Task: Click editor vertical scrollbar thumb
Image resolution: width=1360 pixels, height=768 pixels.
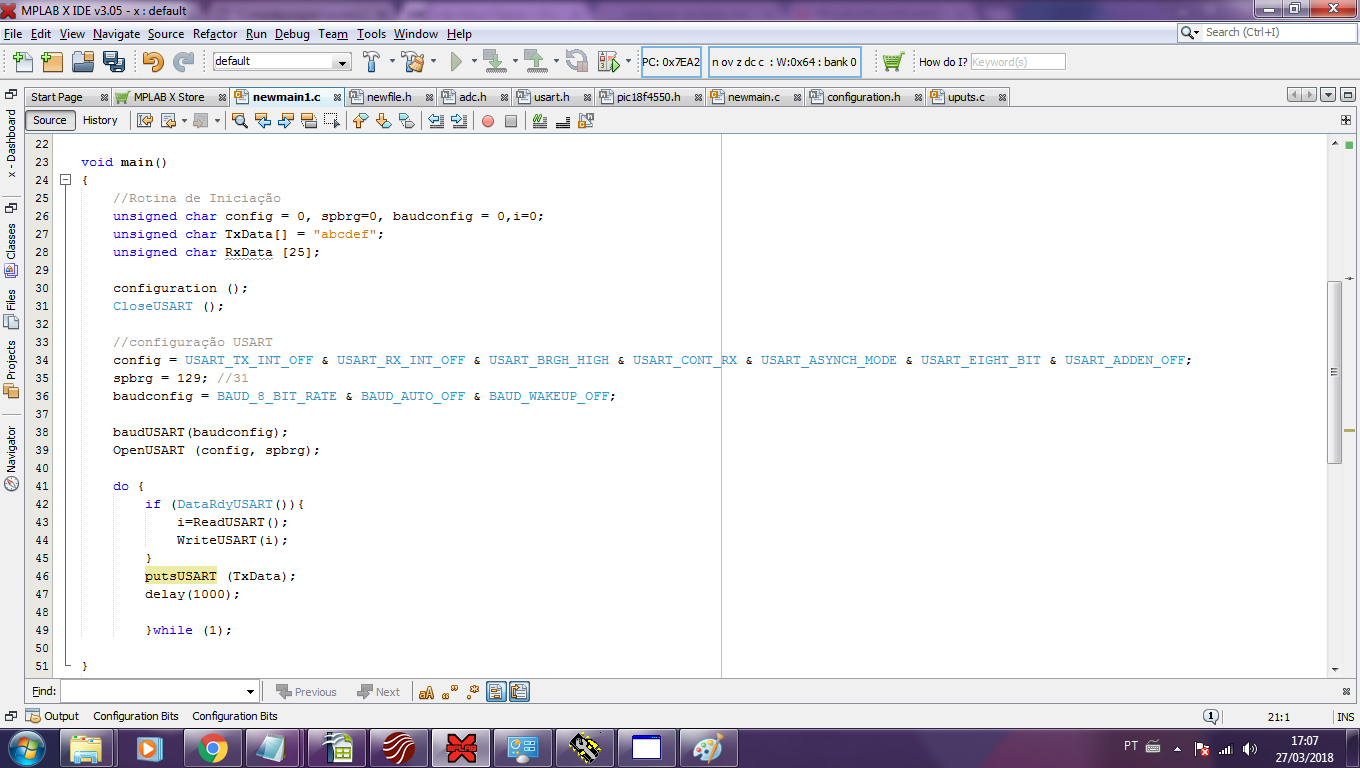Action: point(1334,372)
